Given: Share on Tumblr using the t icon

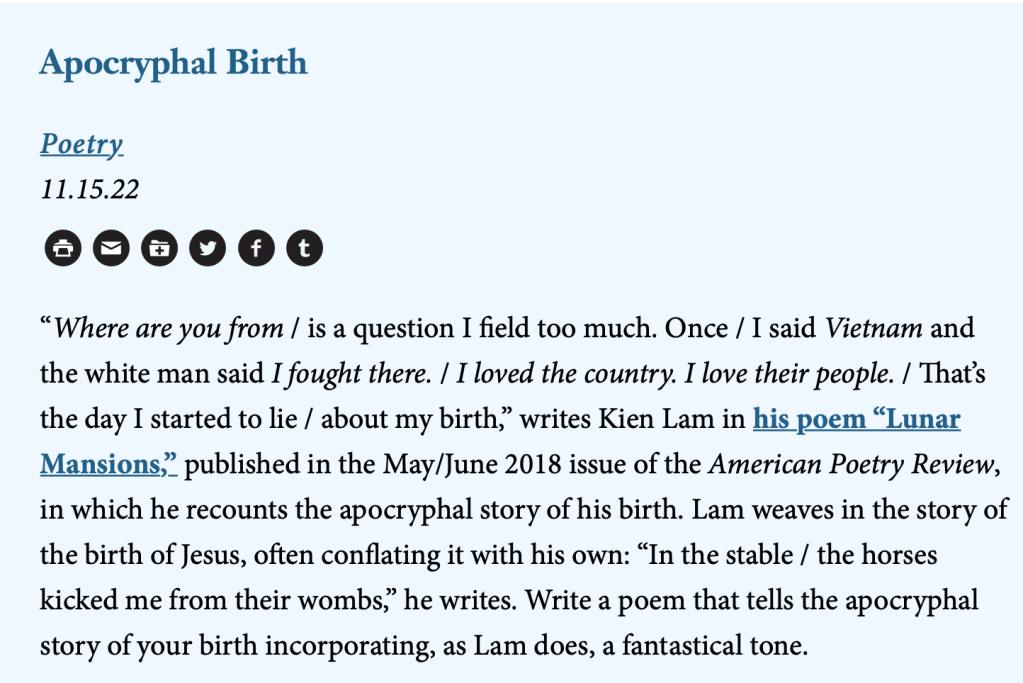Looking at the screenshot, I should pyautogui.click(x=305, y=248).
